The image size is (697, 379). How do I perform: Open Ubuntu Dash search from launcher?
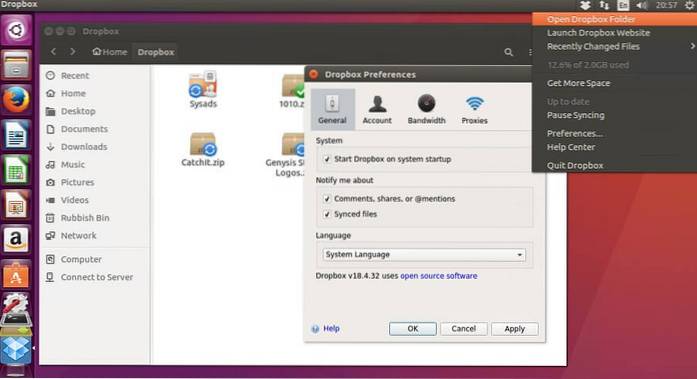click(x=16, y=30)
